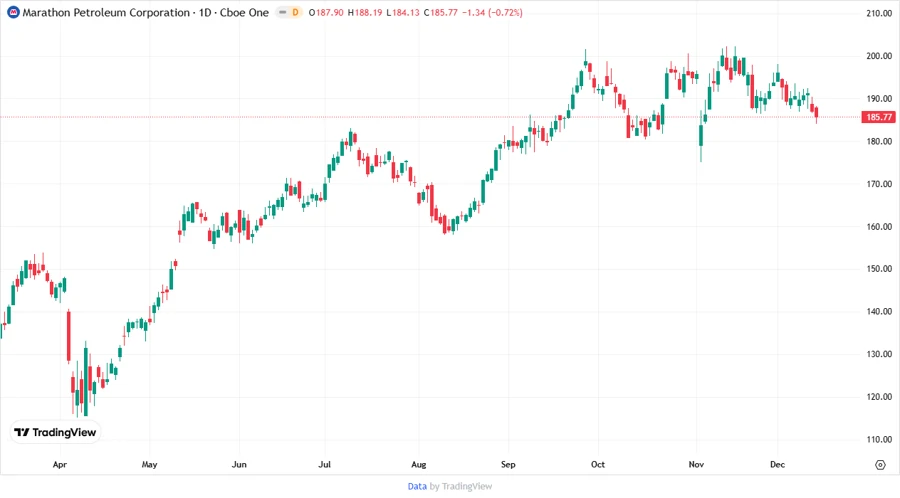Click the change value −1.34 (−0.72%)
900x498 pixels.
pyautogui.click(x=492, y=12)
